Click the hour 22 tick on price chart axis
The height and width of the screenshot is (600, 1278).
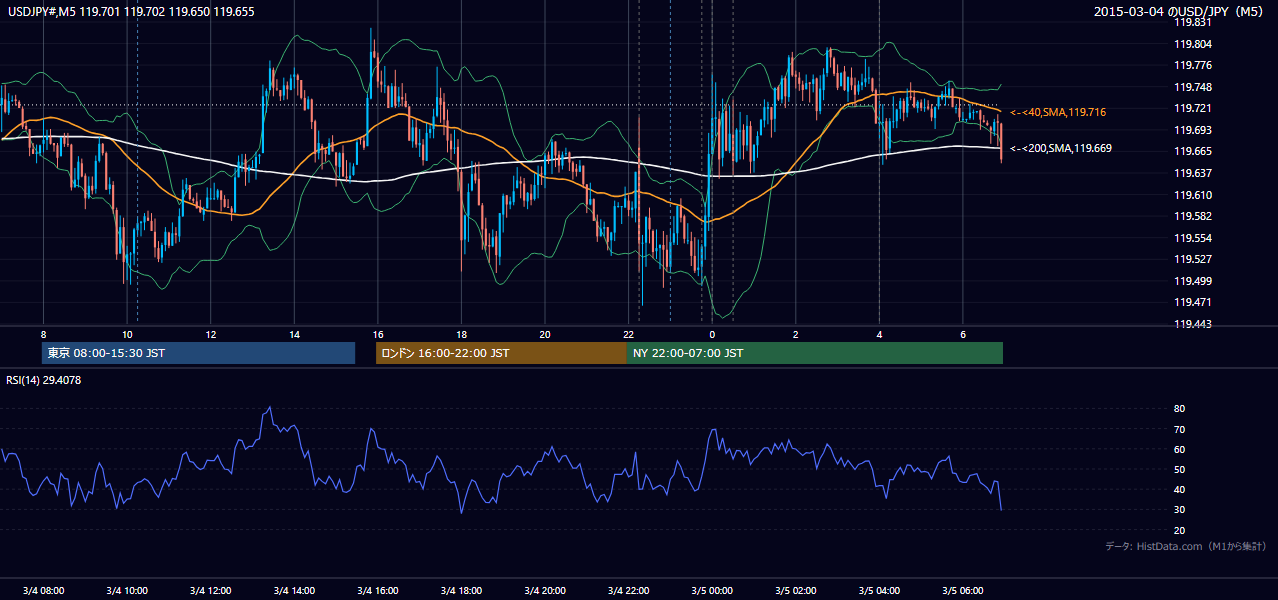click(628, 333)
